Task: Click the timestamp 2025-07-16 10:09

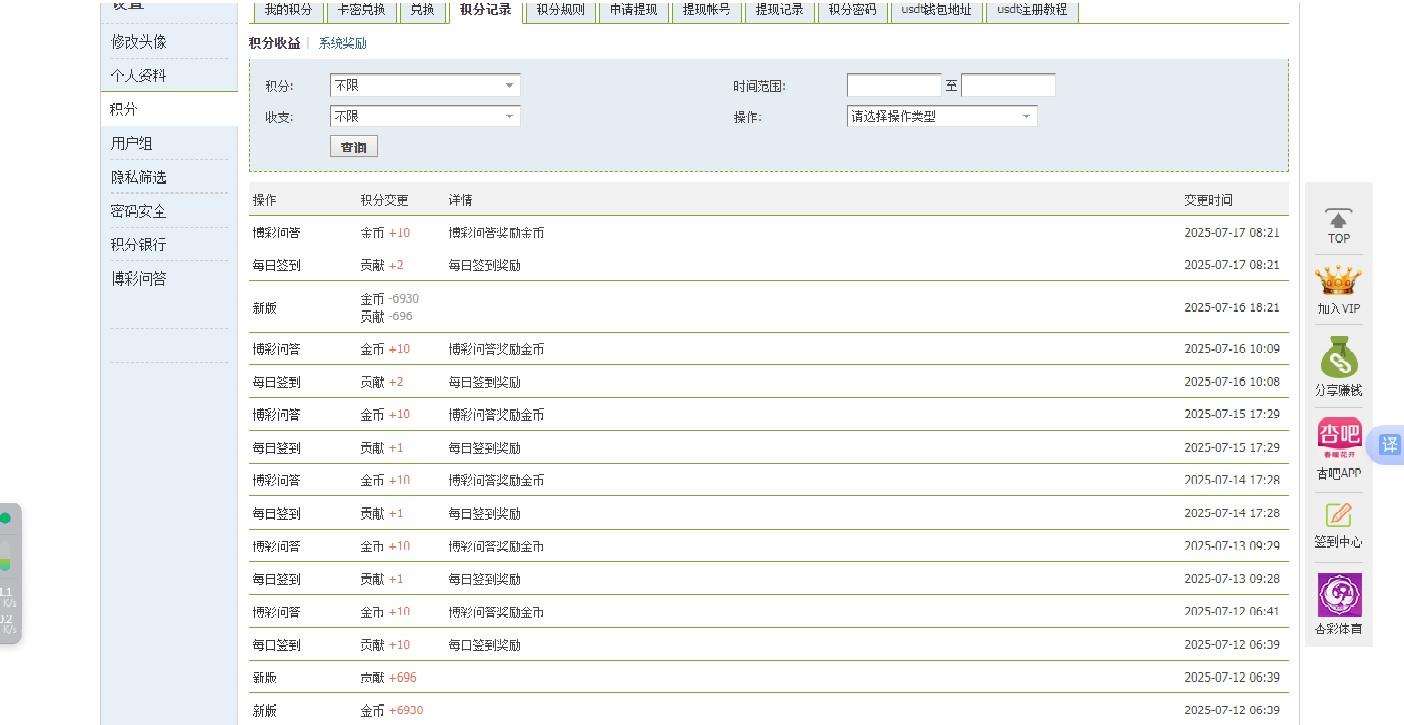Action: point(1232,349)
